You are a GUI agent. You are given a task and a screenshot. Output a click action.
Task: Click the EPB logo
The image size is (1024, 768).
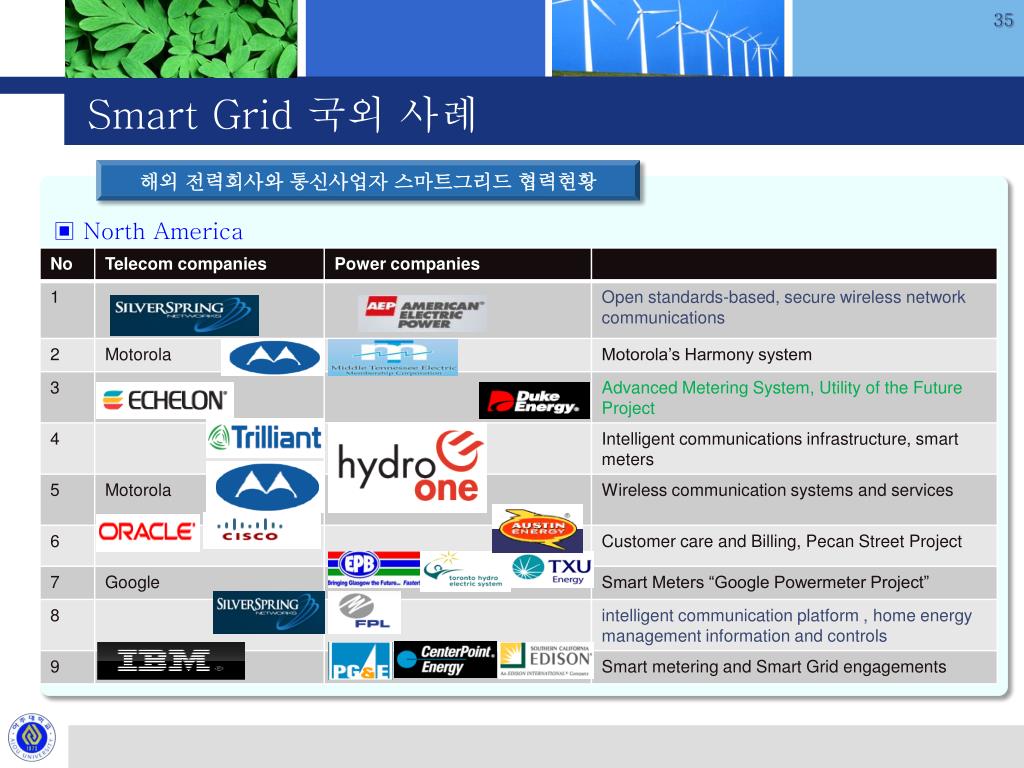(374, 569)
